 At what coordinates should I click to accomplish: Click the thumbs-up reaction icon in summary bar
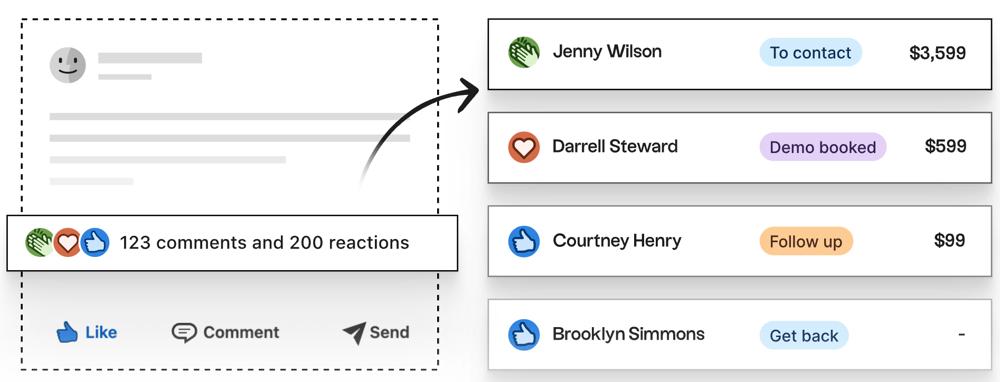tap(95, 243)
